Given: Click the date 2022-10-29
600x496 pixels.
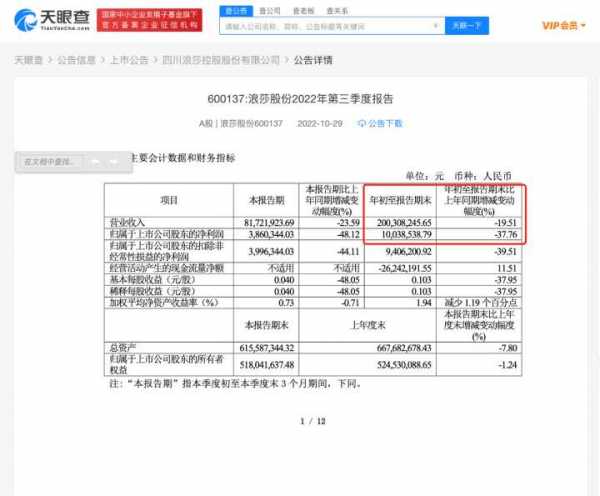Looking at the screenshot, I should coord(320,124).
